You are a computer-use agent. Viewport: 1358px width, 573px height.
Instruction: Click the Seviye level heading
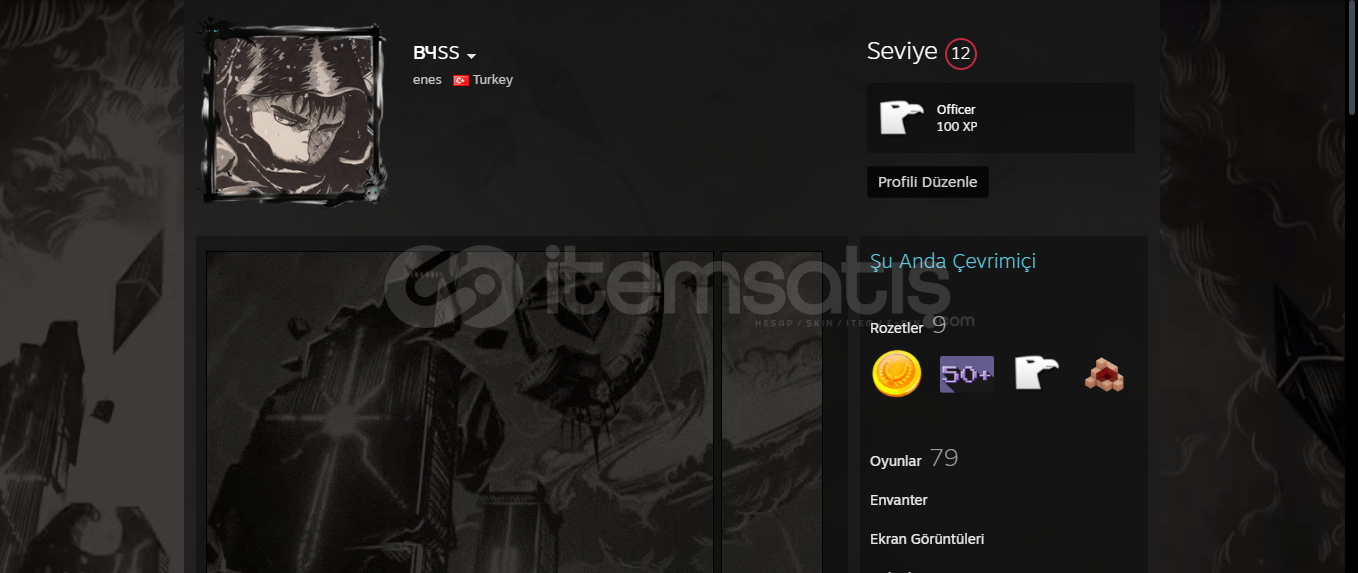[x=902, y=52]
